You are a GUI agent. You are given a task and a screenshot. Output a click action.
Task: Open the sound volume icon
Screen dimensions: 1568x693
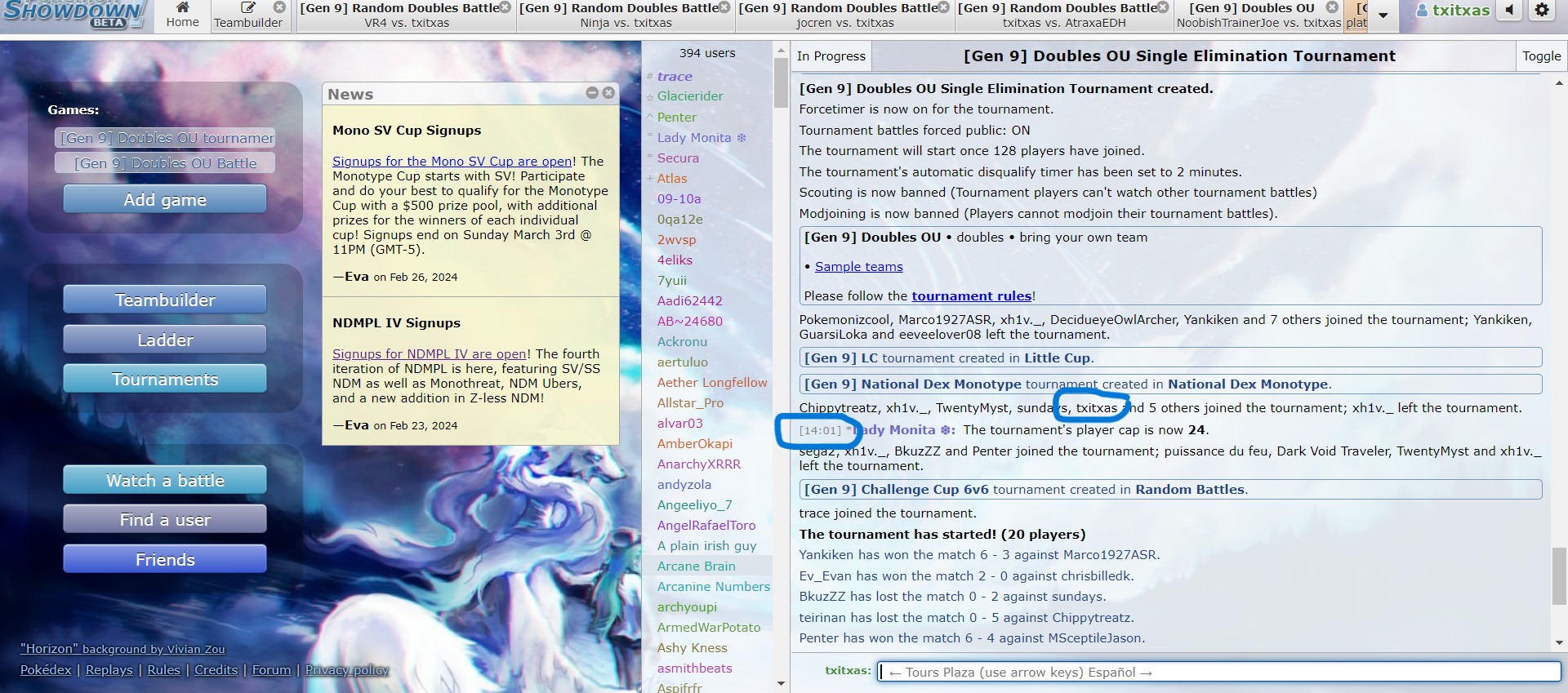click(1510, 10)
